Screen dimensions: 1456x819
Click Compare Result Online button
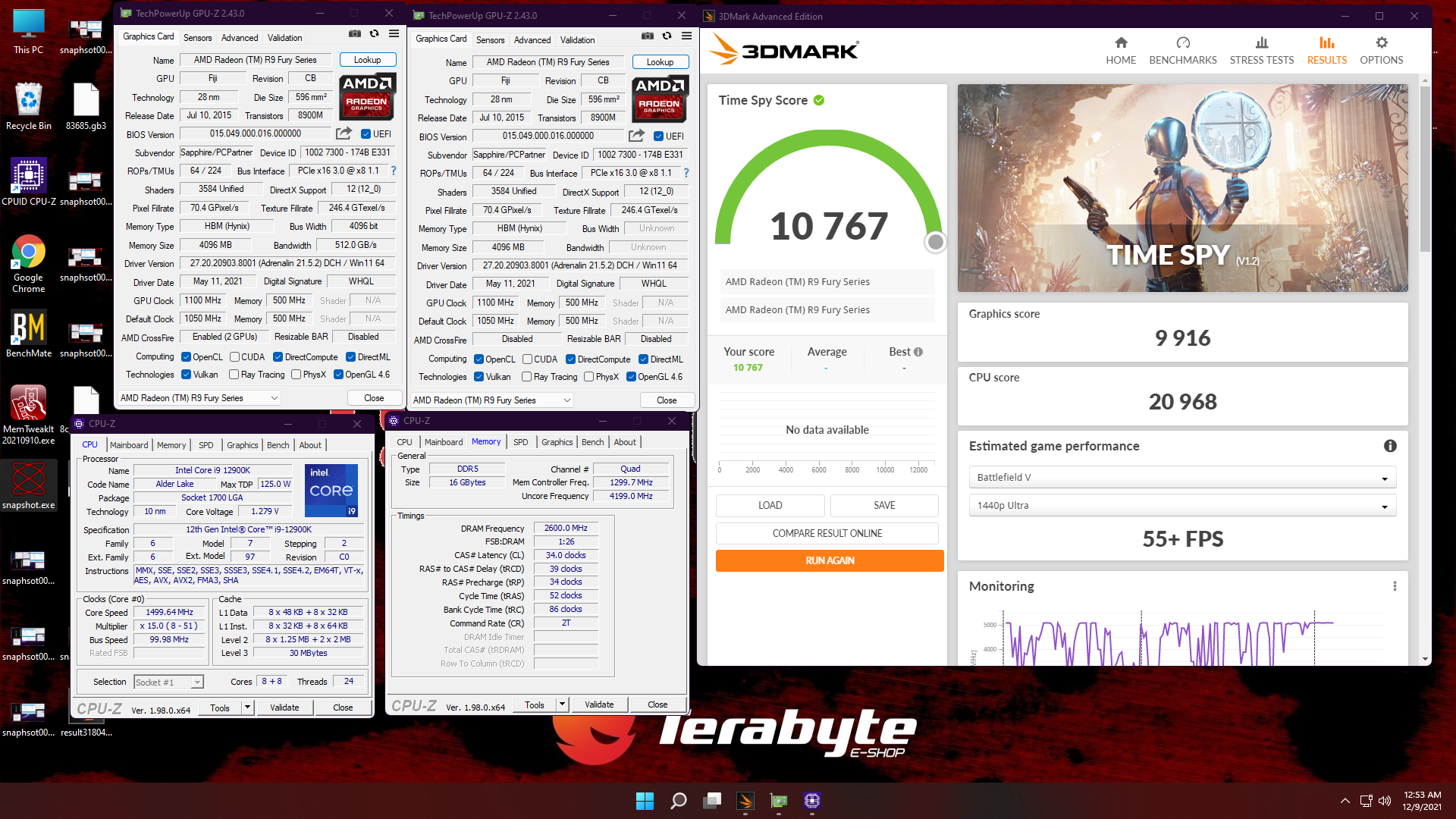point(827,533)
